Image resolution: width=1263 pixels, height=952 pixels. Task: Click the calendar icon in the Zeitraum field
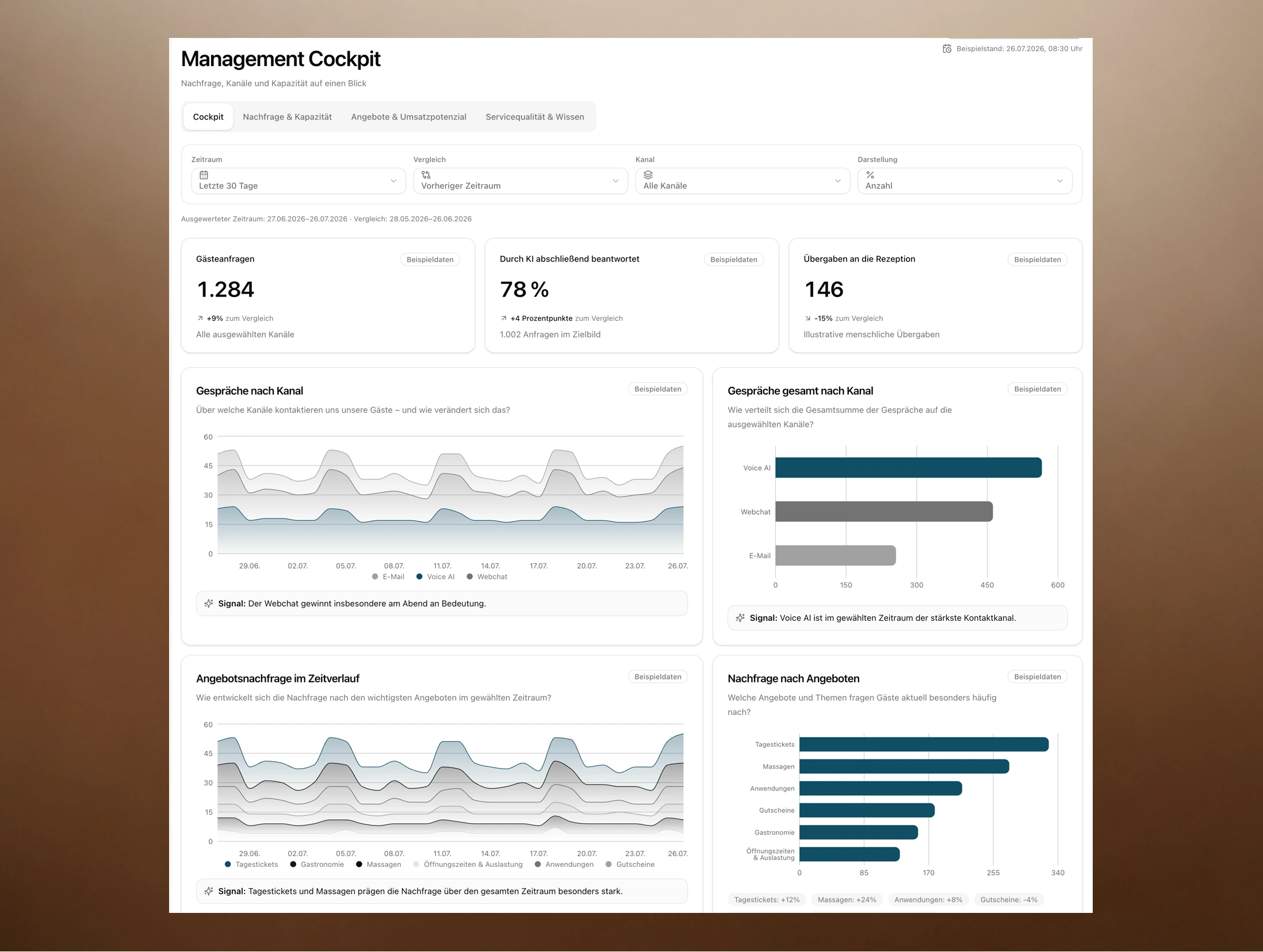(x=204, y=175)
